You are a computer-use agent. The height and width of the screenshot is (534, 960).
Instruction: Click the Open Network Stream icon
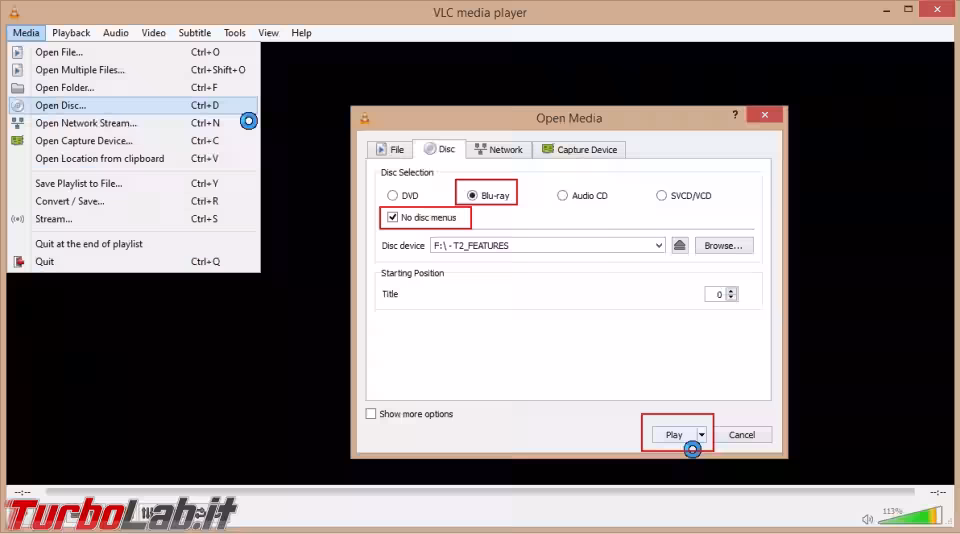(18, 123)
